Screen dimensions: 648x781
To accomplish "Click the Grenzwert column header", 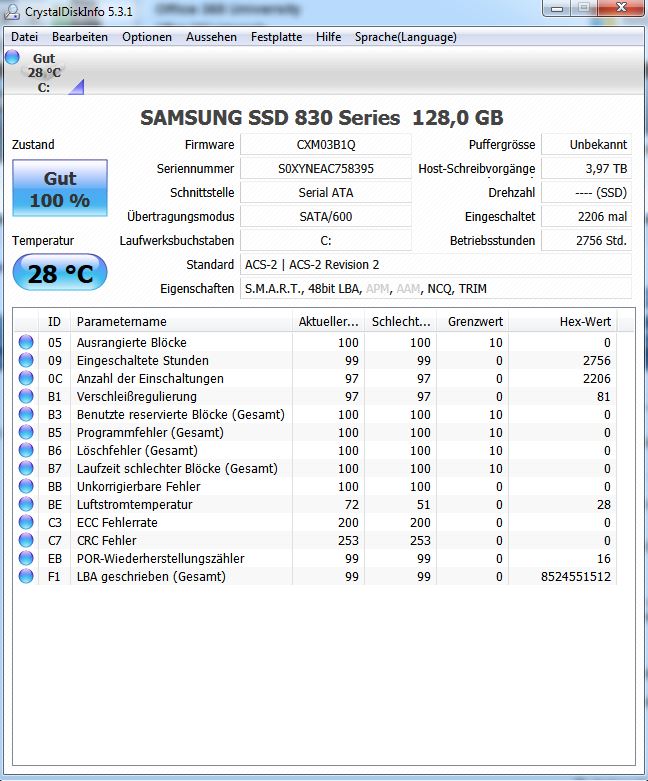I will [473, 321].
